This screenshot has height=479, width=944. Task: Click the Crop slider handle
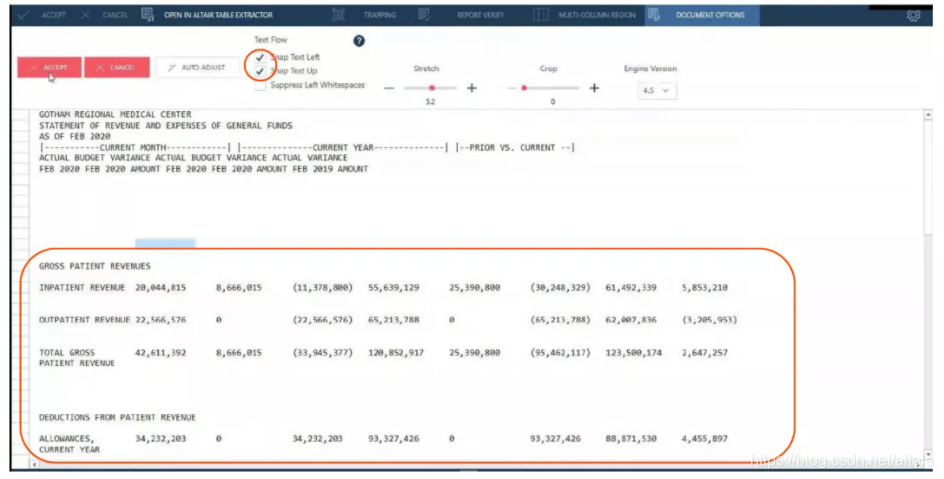[x=523, y=88]
